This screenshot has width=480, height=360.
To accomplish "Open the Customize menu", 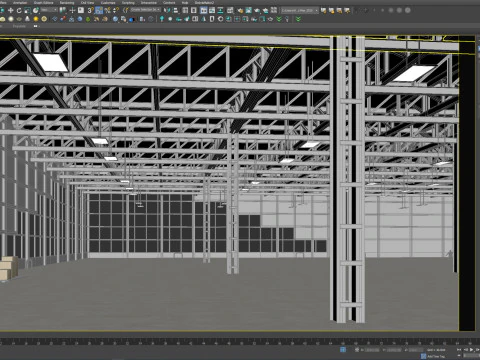I will (108, 2).
